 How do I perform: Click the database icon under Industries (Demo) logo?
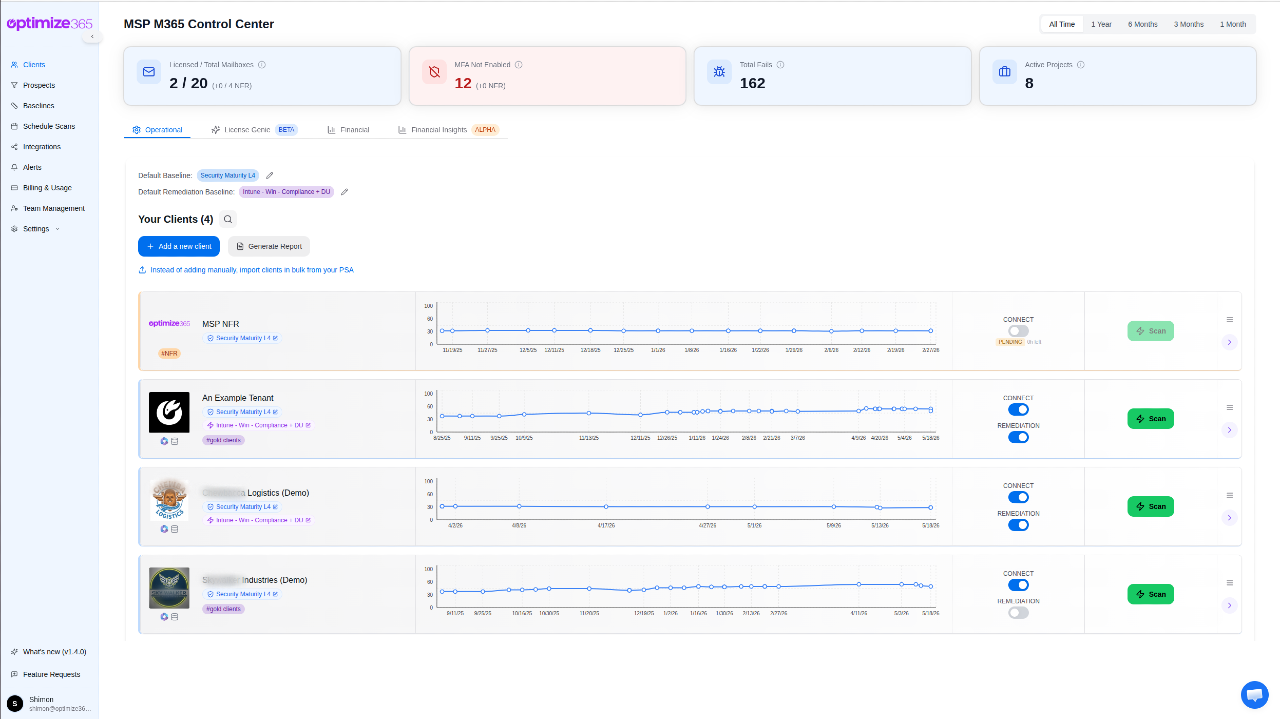pos(174,617)
